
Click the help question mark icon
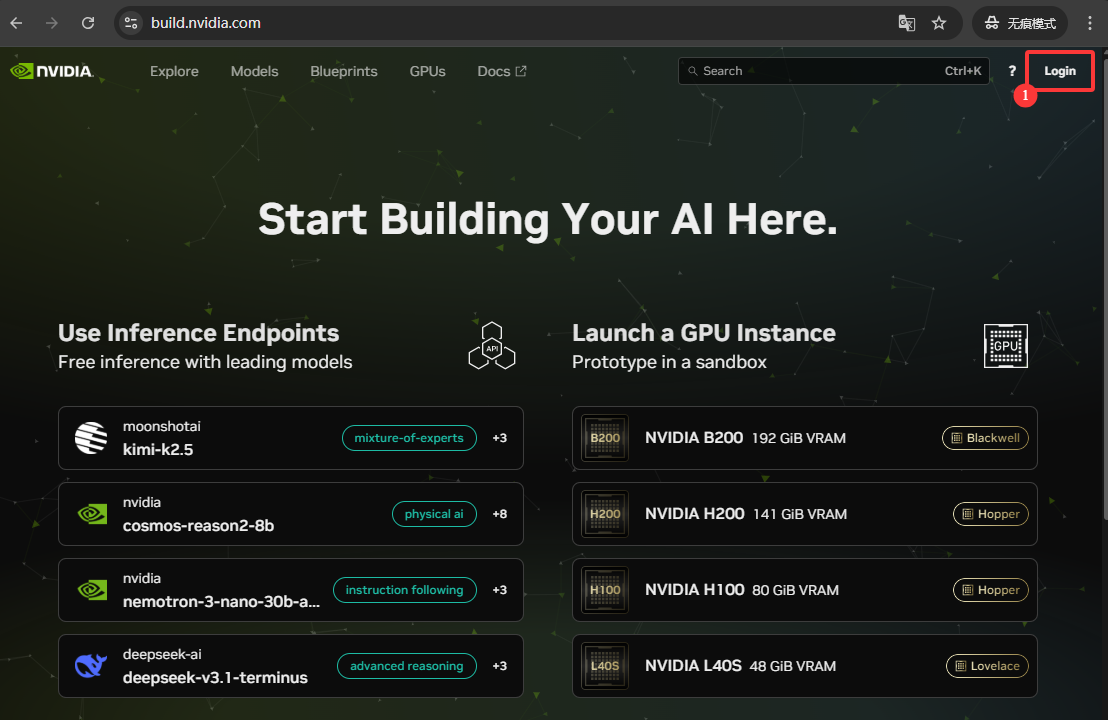tap(1012, 71)
